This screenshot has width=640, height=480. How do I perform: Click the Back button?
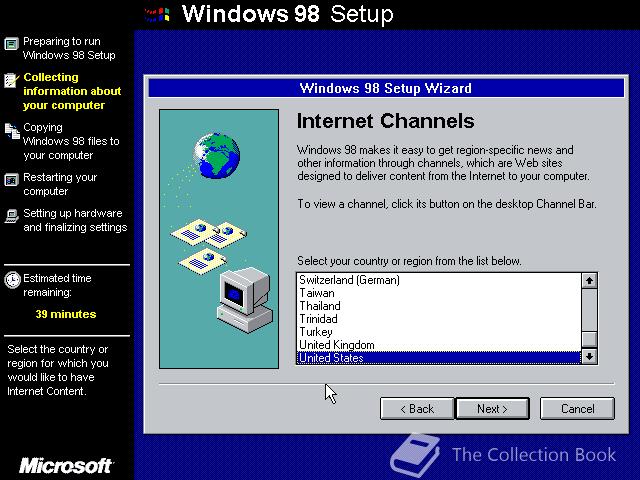417,409
